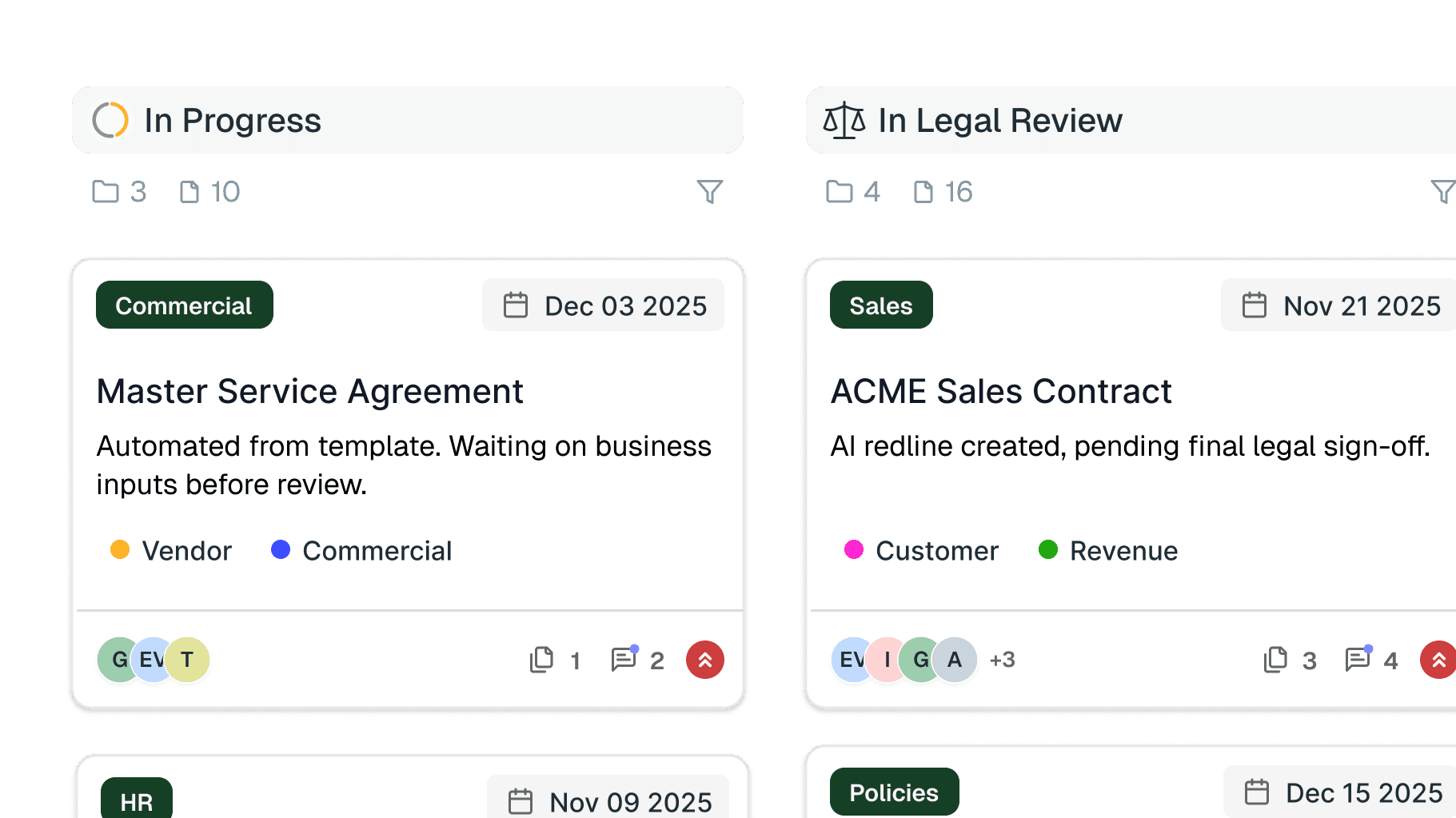Image resolution: width=1456 pixels, height=818 pixels.
Task: Click the calendar icon beside Nov 21 2025
Action: pyautogui.click(x=1255, y=305)
